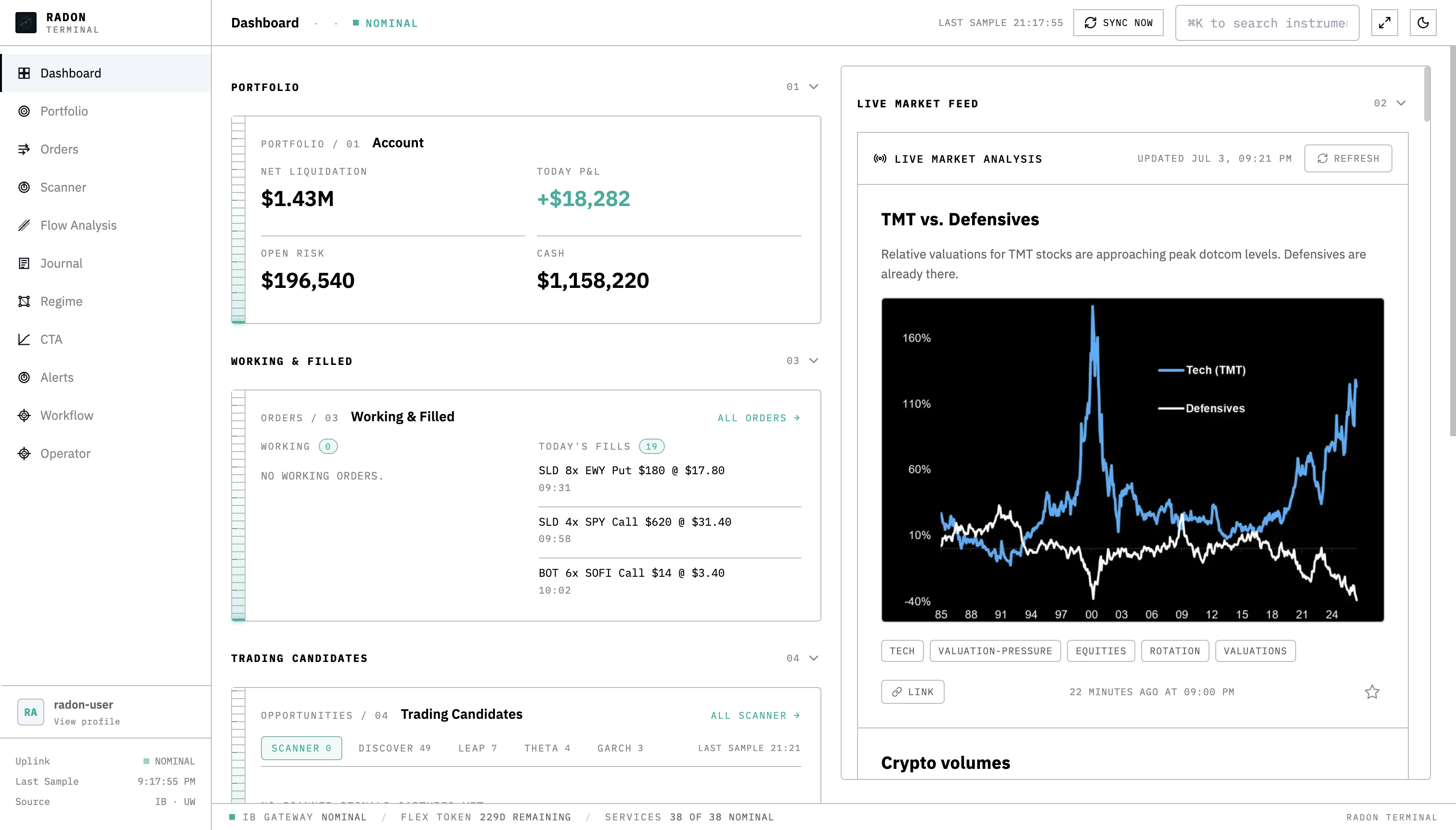Screen dimensions: 1456x830
Task: Collapse the Trading Candidates section chevron
Action: click(814, 658)
